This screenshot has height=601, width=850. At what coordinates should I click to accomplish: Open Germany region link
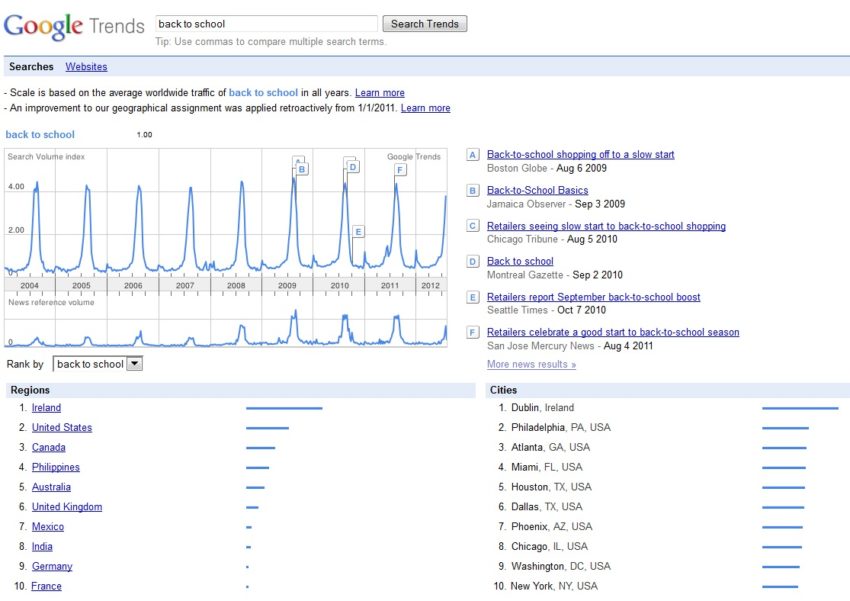click(51, 566)
